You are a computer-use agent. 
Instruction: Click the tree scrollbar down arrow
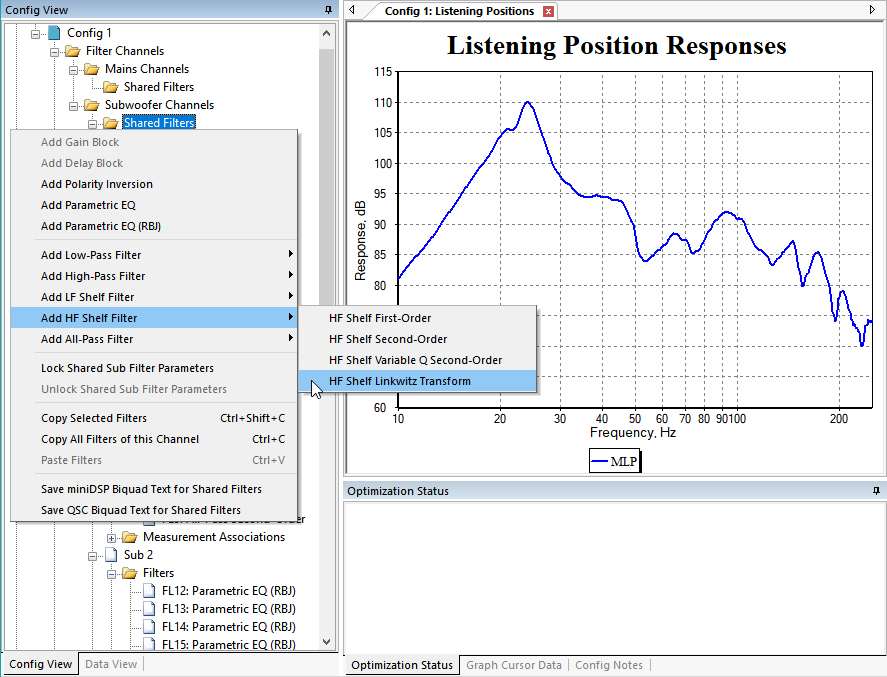tap(326, 641)
